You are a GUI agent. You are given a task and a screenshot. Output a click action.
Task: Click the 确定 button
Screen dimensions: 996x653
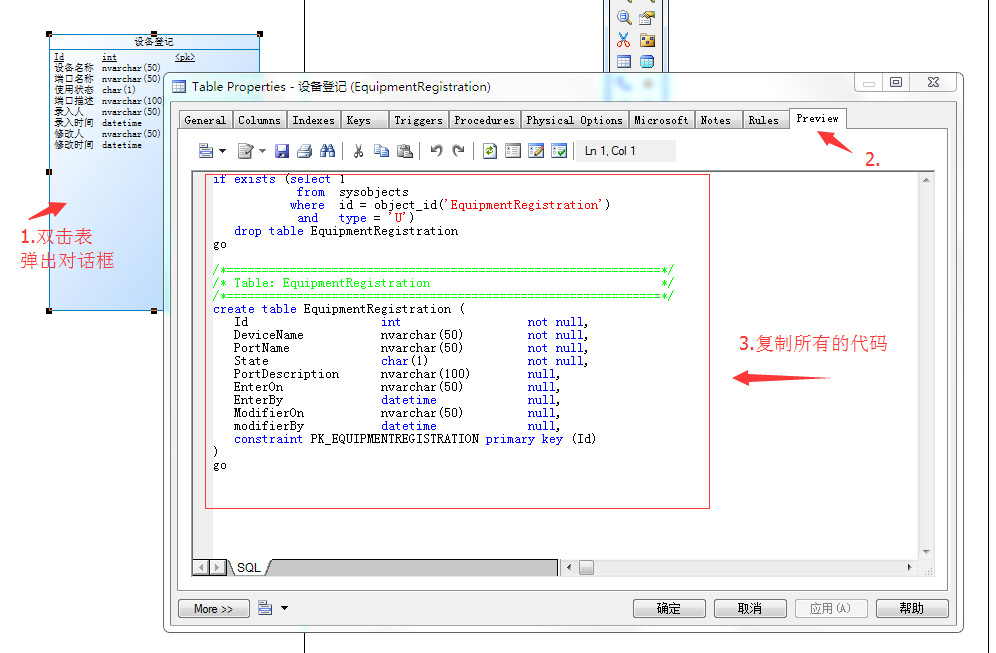click(669, 608)
